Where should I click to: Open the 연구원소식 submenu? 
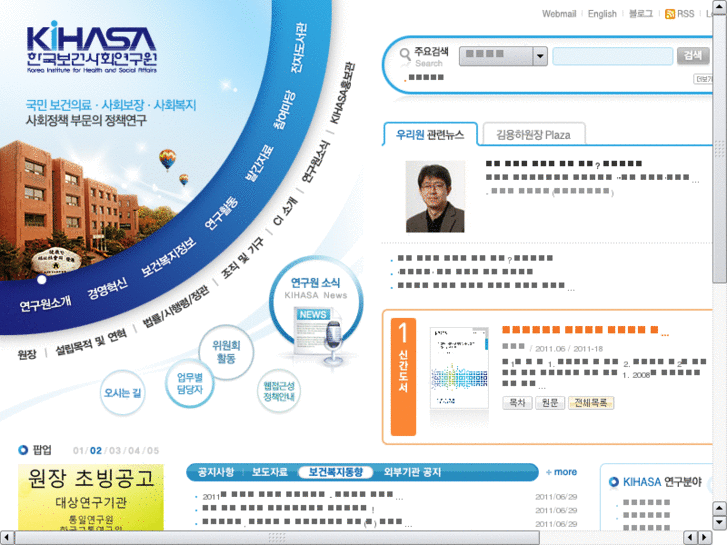[x=316, y=161]
